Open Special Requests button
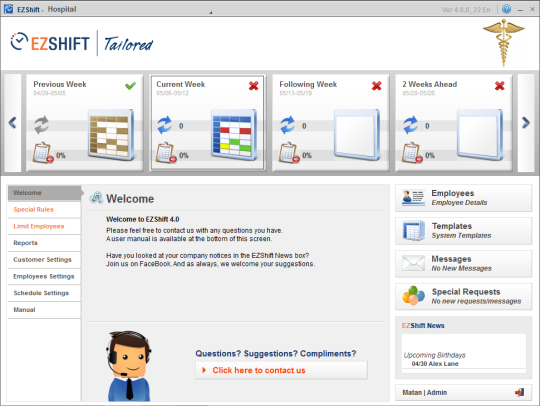 click(464, 296)
